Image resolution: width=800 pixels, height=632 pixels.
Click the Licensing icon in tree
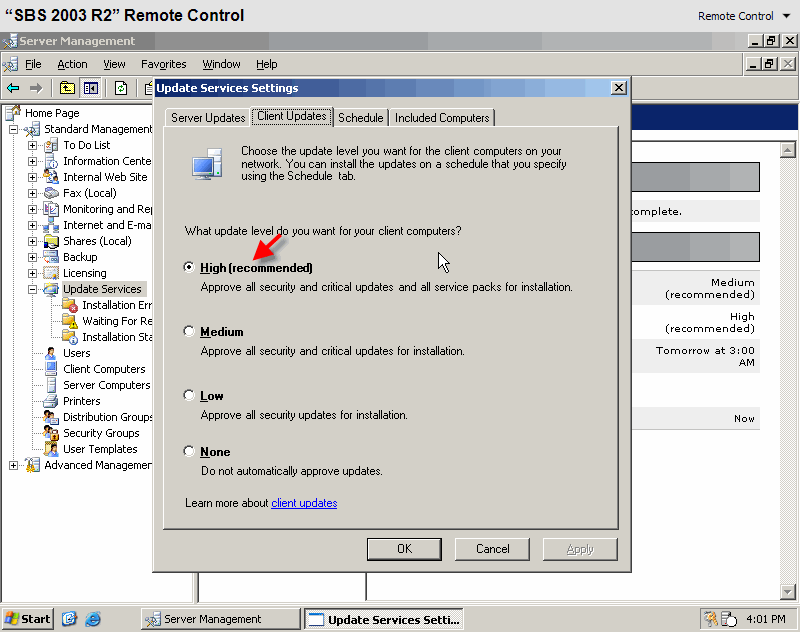click(x=51, y=273)
